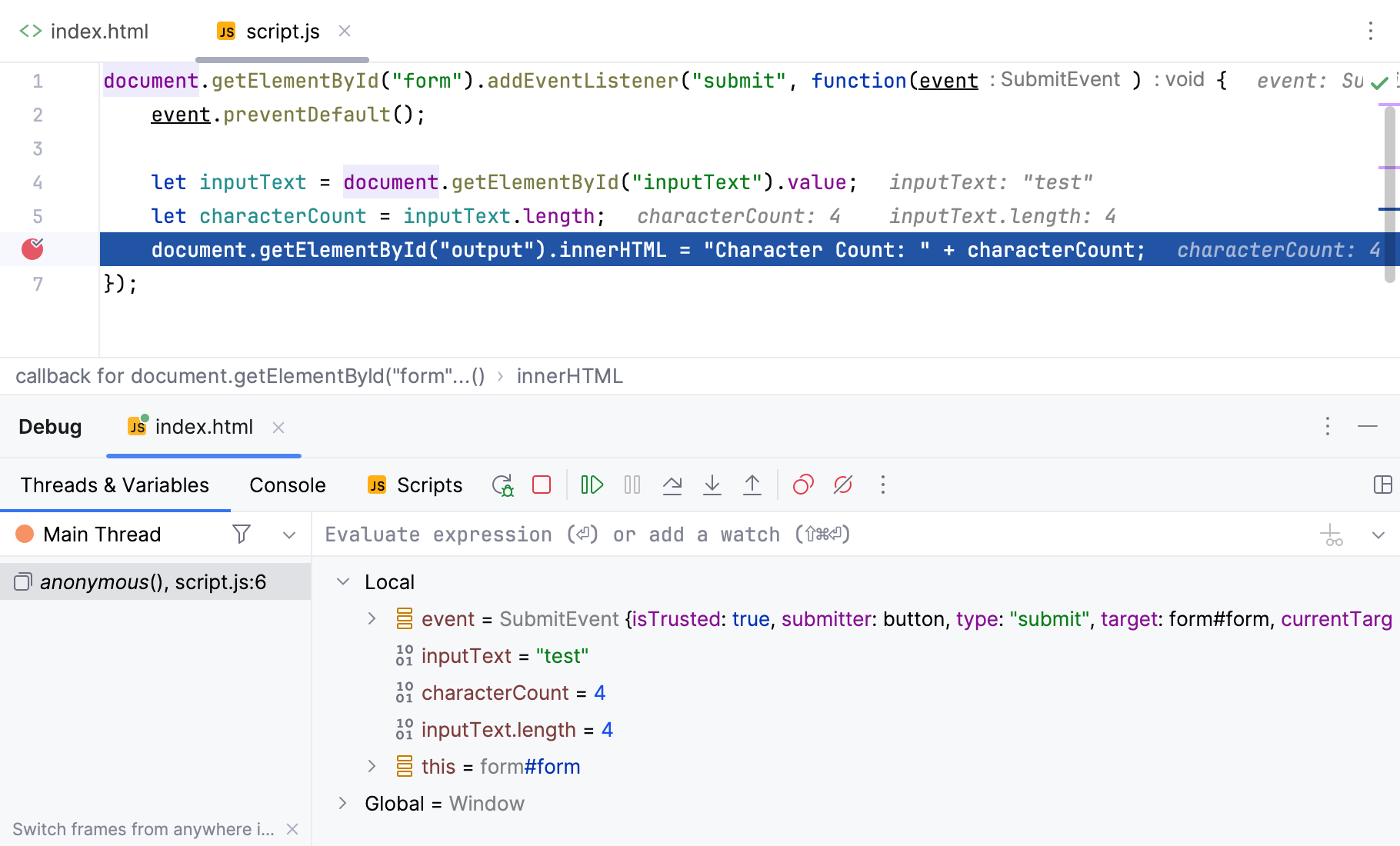
Task: Mute all breakpoints
Action: [843, 485]
